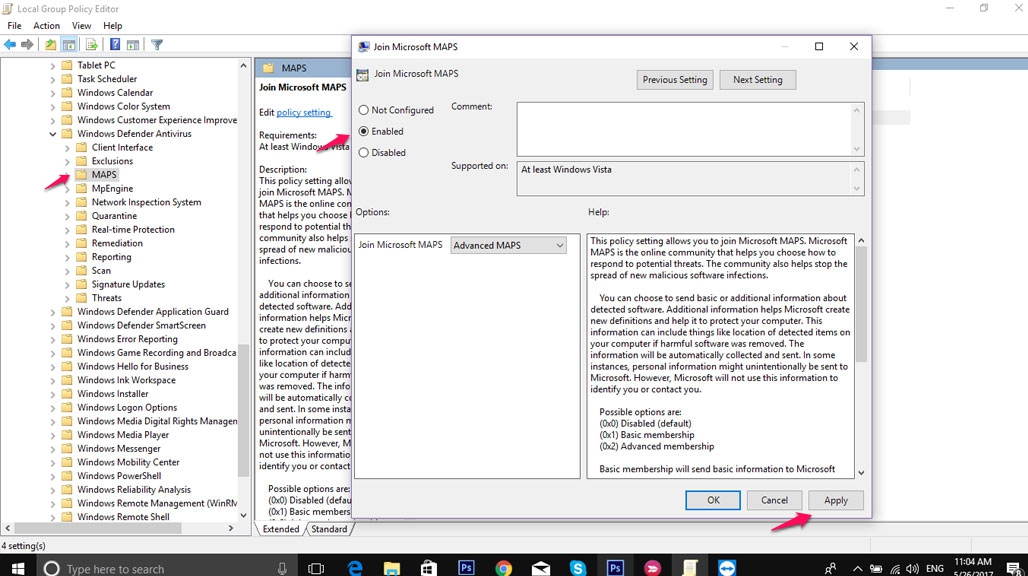This screenshot has width=1028, height=576.
Task: Switch to the Standard tab
Action: coord(329,529)
